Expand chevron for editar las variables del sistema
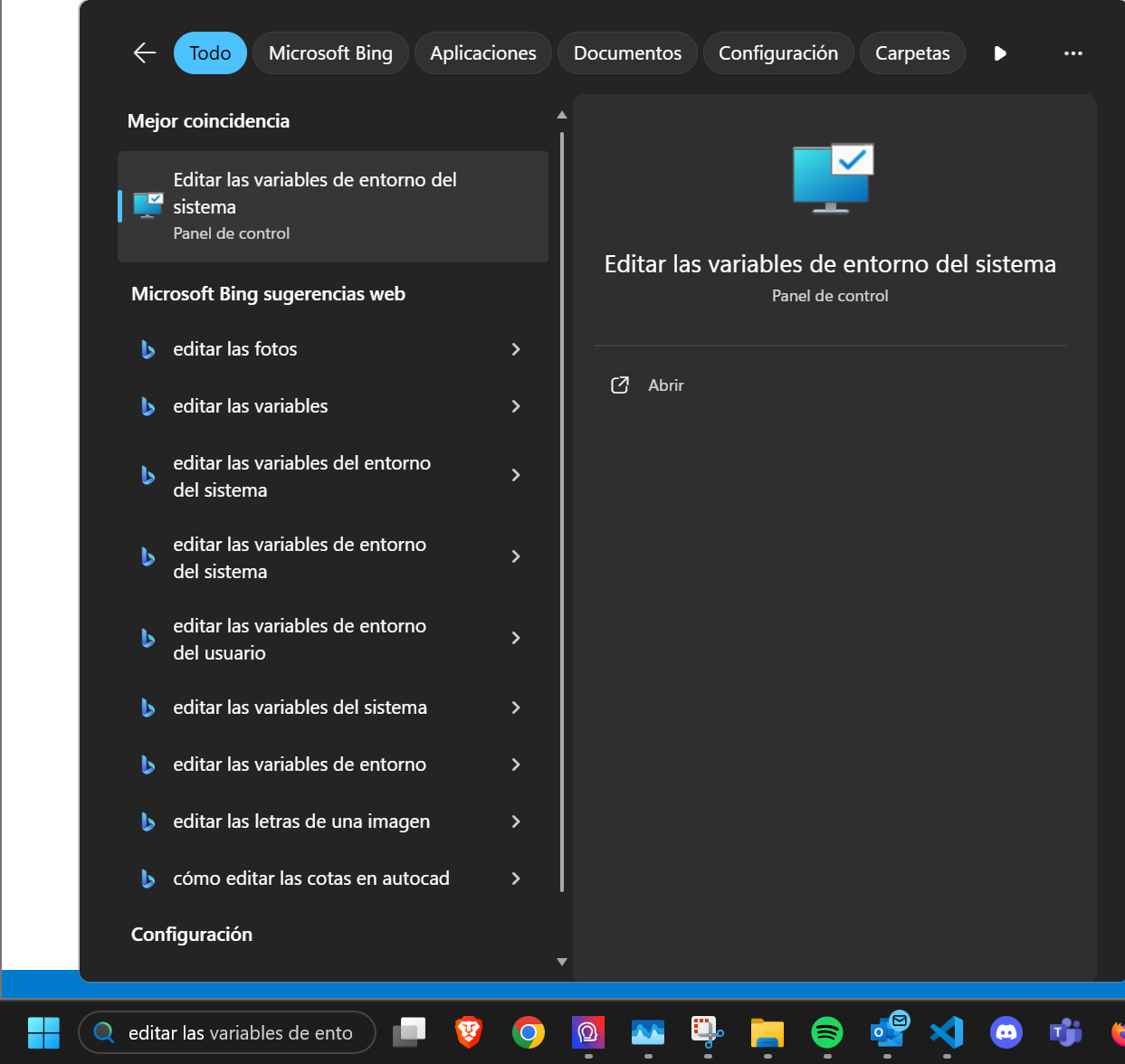1125x1064 pixels. coord(516,708)
